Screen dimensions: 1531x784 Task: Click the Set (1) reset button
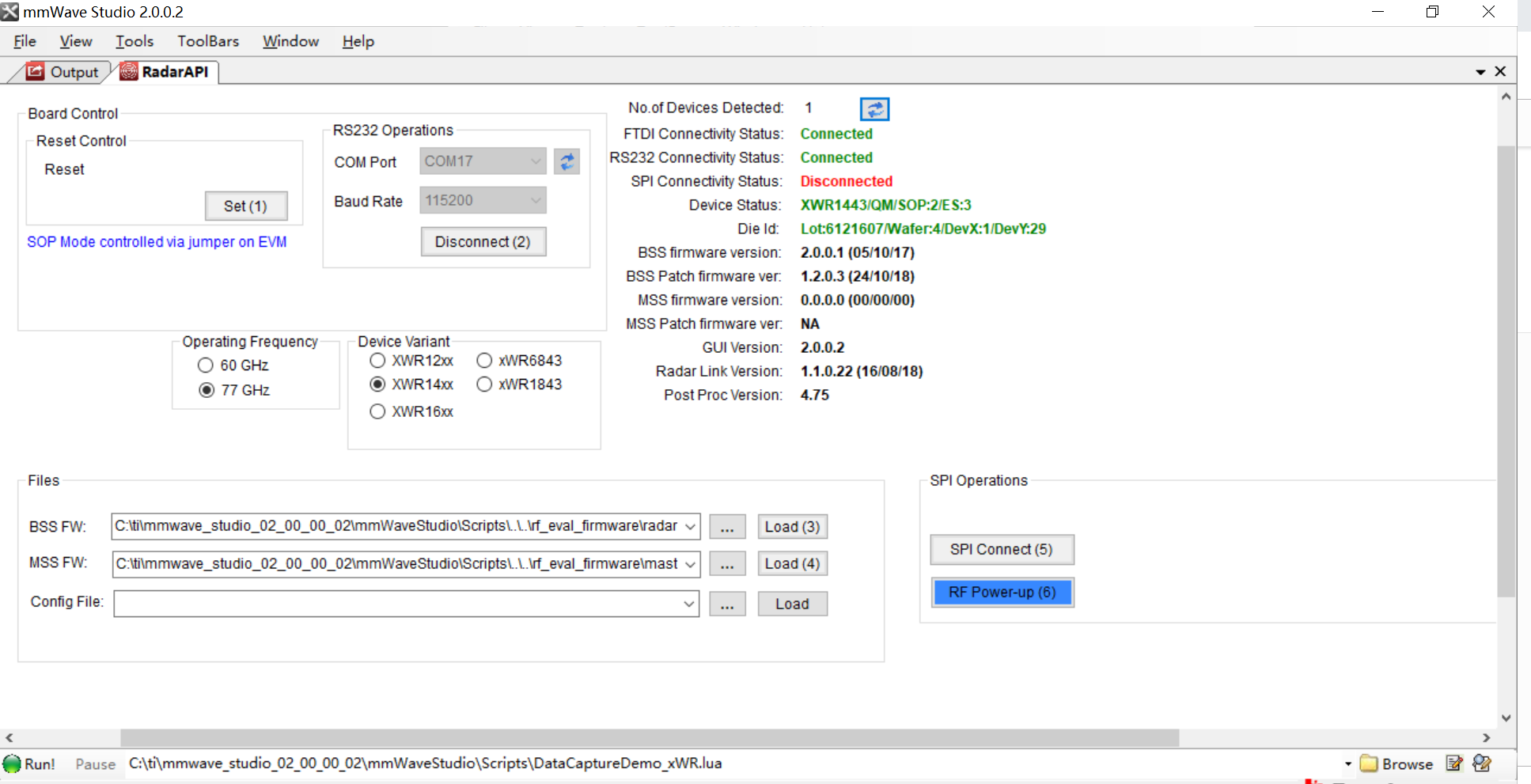[246, 206]
